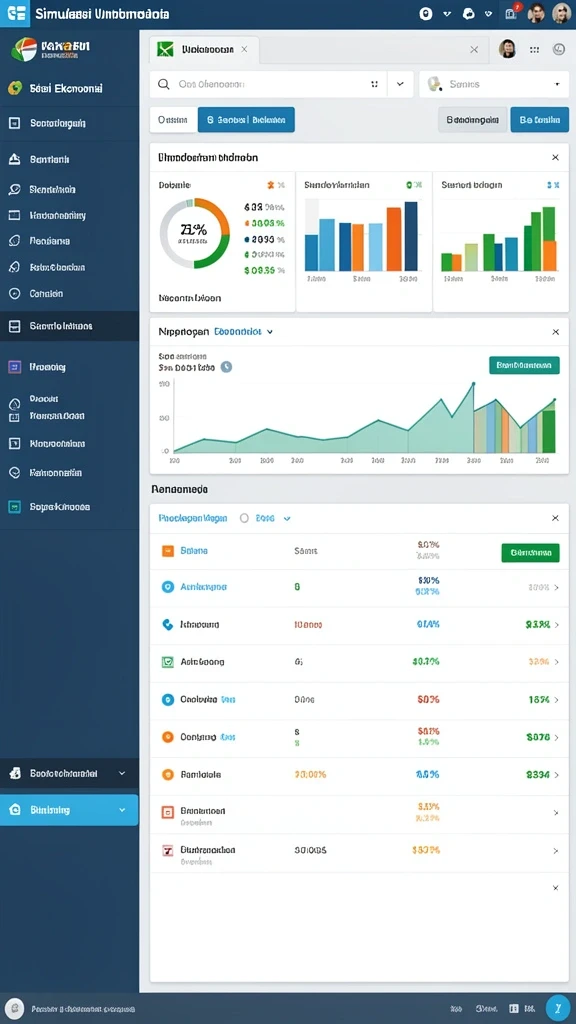The height and width of the screenshot is (1024, 576).
Task: Click the magnifier icon in the search box
Action: click(164, 84)
